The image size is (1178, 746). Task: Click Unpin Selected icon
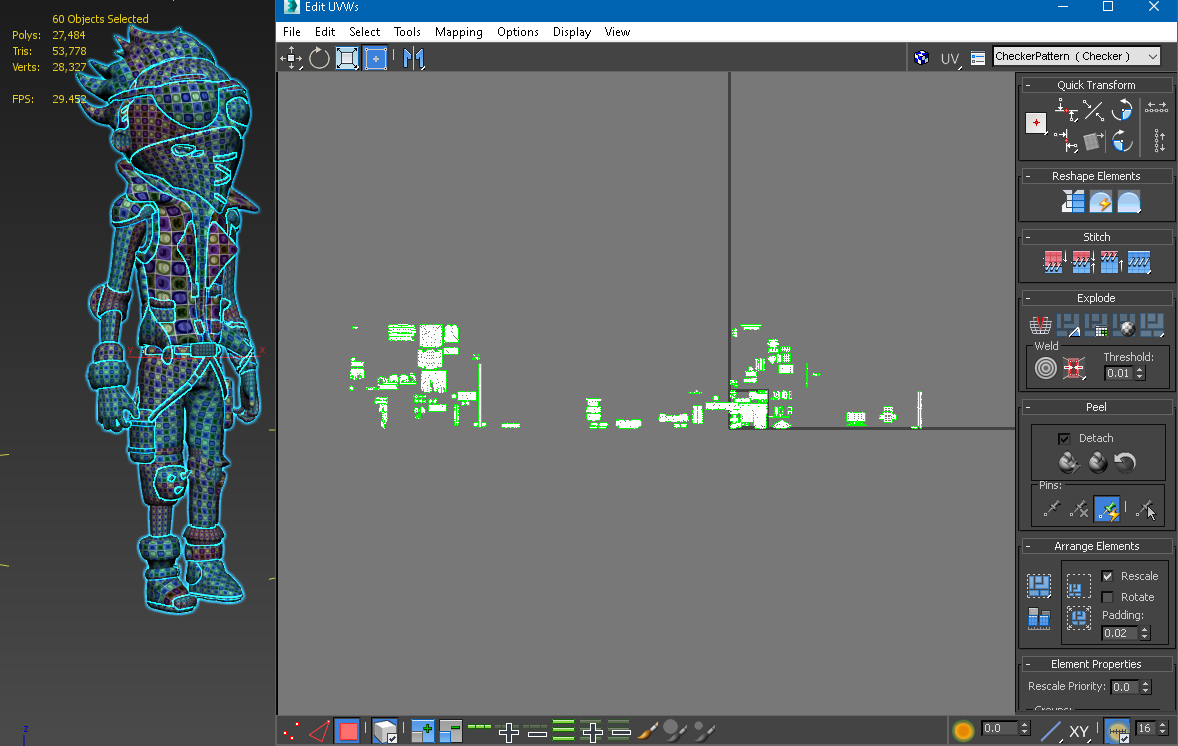click(1079, 509)
